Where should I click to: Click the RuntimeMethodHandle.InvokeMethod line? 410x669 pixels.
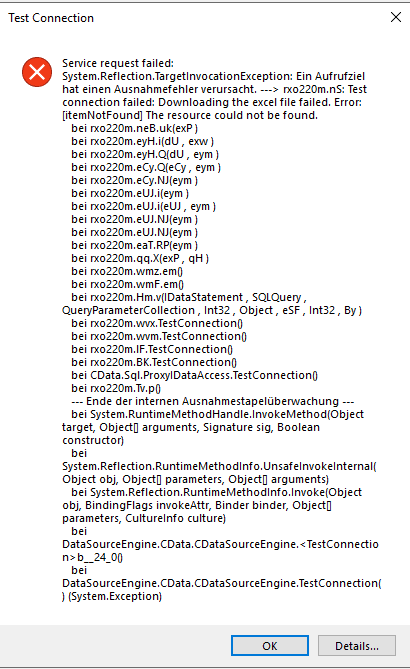218,414
